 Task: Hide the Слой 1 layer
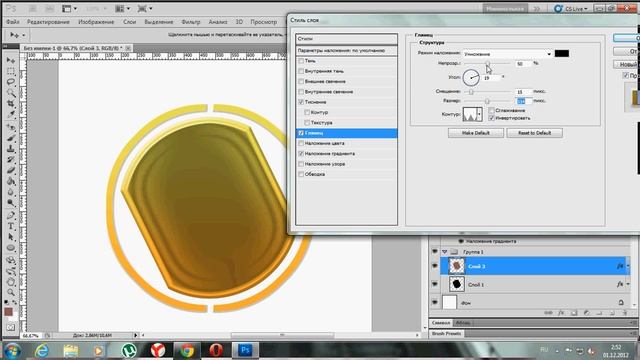pyautogui.click(x=435, y=284)
